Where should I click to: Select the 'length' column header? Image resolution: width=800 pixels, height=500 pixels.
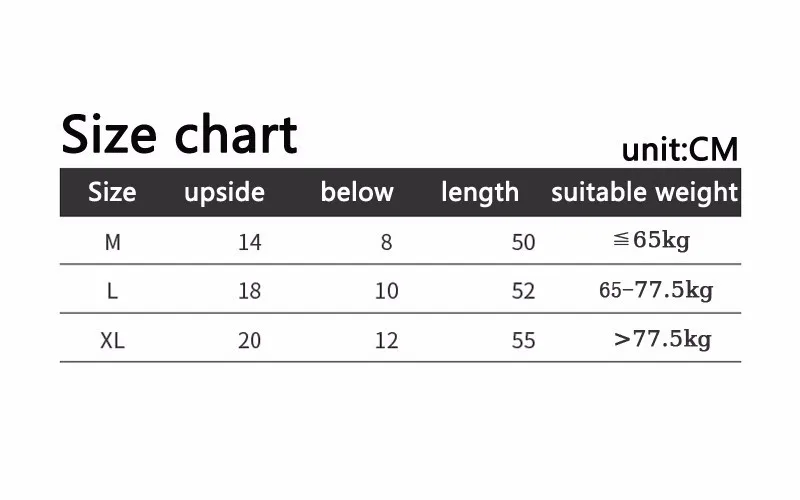click(x=480, y=193)
